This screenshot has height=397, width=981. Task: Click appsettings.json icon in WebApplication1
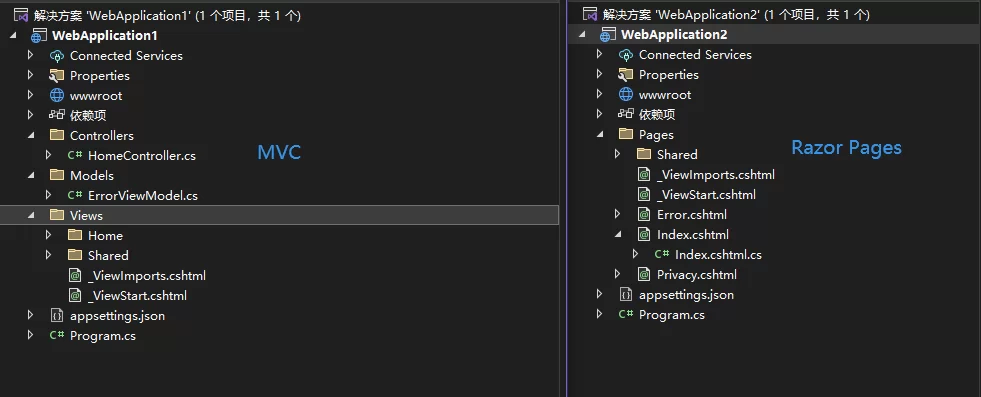(x=57, y=316)
